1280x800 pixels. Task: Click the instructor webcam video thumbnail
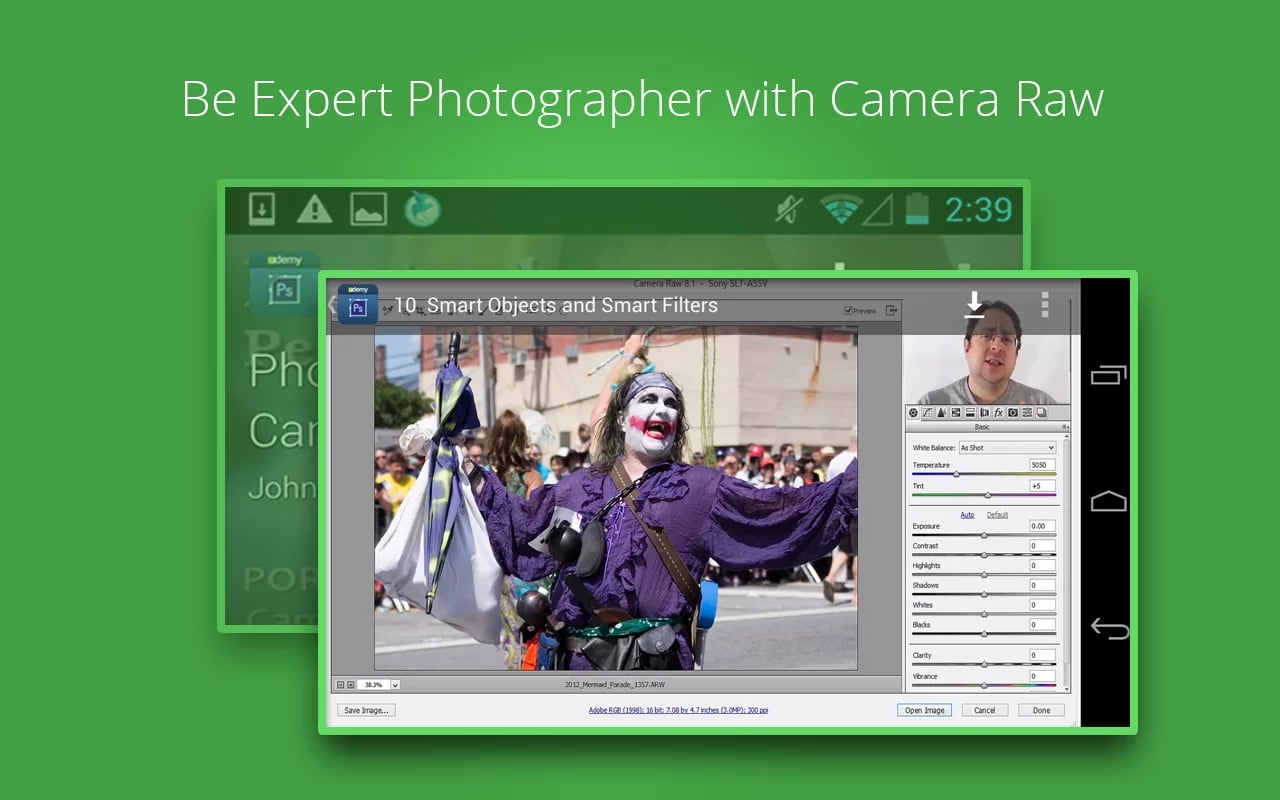pos(986,350)
